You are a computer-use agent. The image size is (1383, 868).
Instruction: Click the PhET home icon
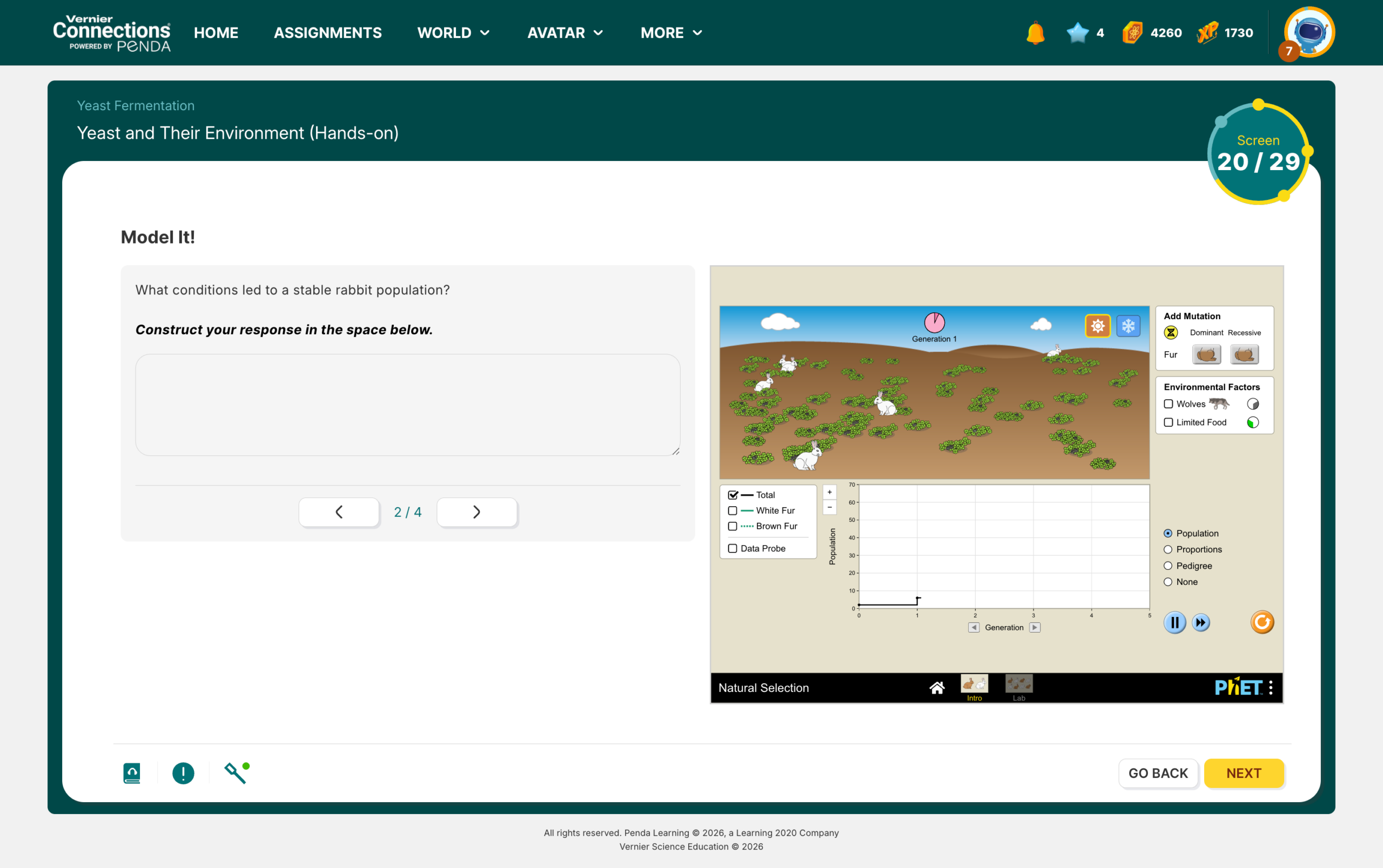[x=936, y=687]
